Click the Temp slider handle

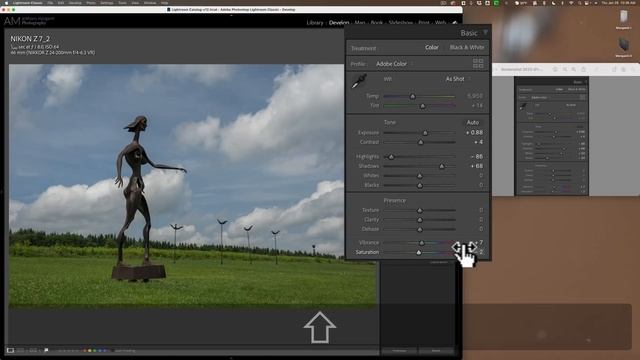point(412,97)
